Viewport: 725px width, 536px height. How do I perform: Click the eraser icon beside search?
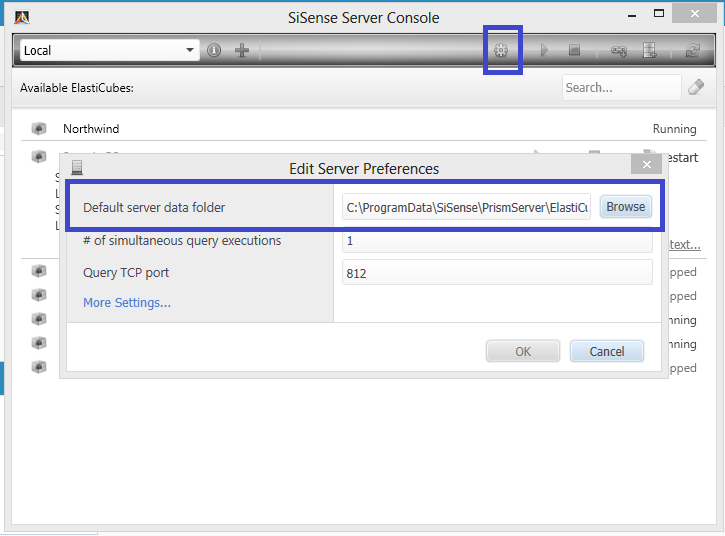pyautogui.click(x=696, y=87)
